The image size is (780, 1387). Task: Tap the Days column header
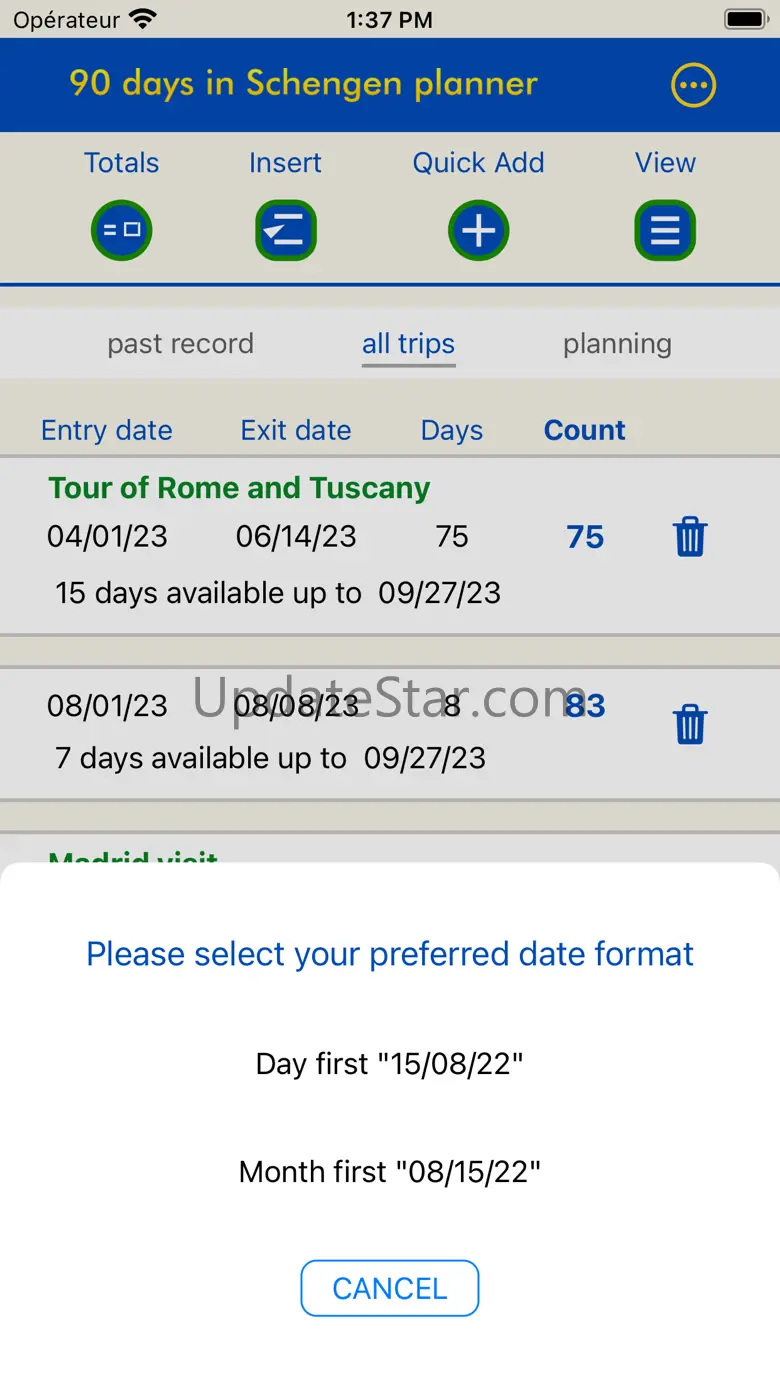point(451,430)
